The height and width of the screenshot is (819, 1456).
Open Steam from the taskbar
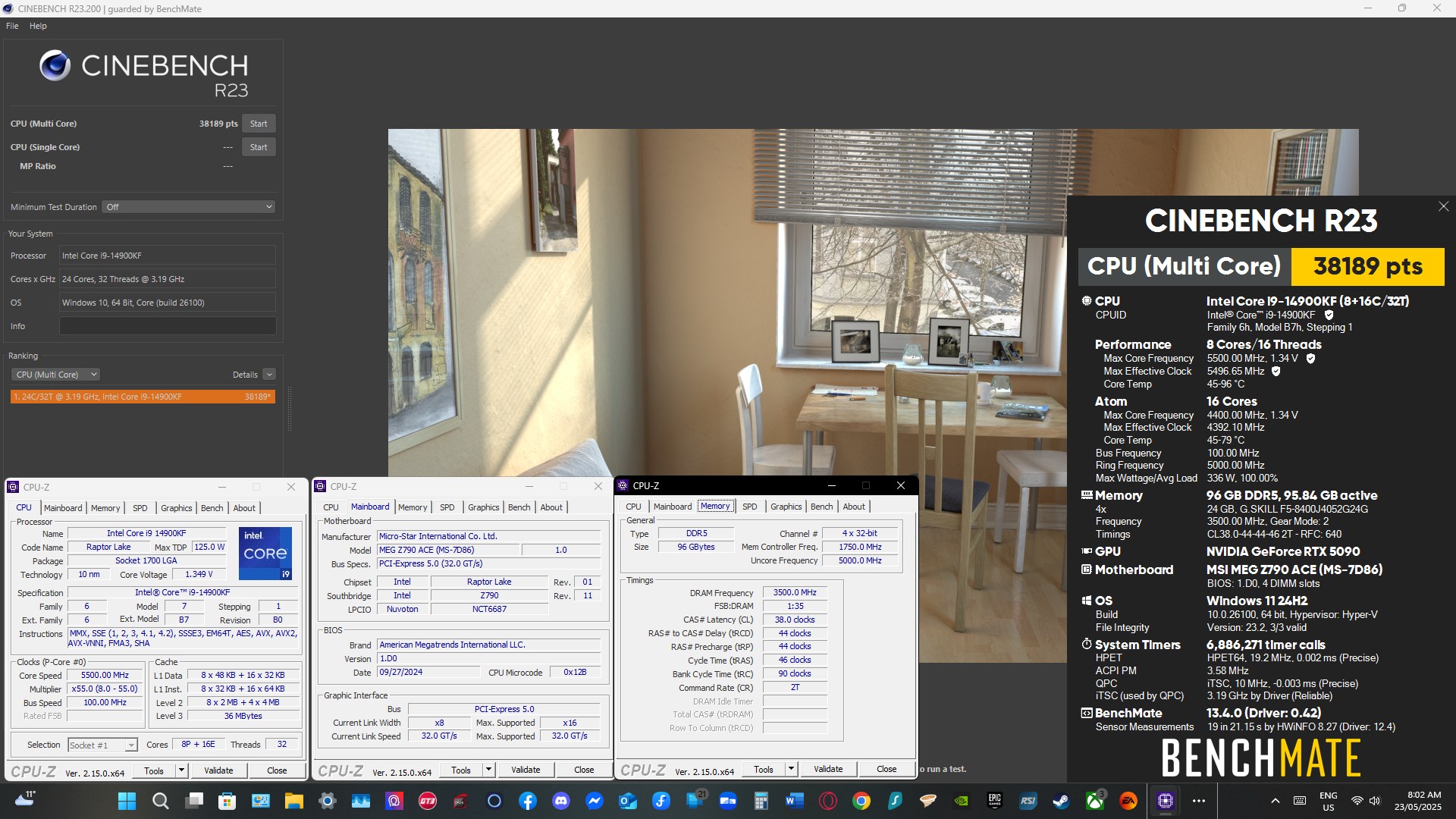pos(1061,801)
